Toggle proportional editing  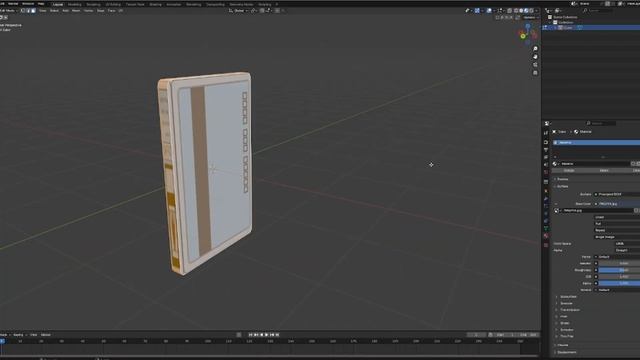[x=278, y=11]
